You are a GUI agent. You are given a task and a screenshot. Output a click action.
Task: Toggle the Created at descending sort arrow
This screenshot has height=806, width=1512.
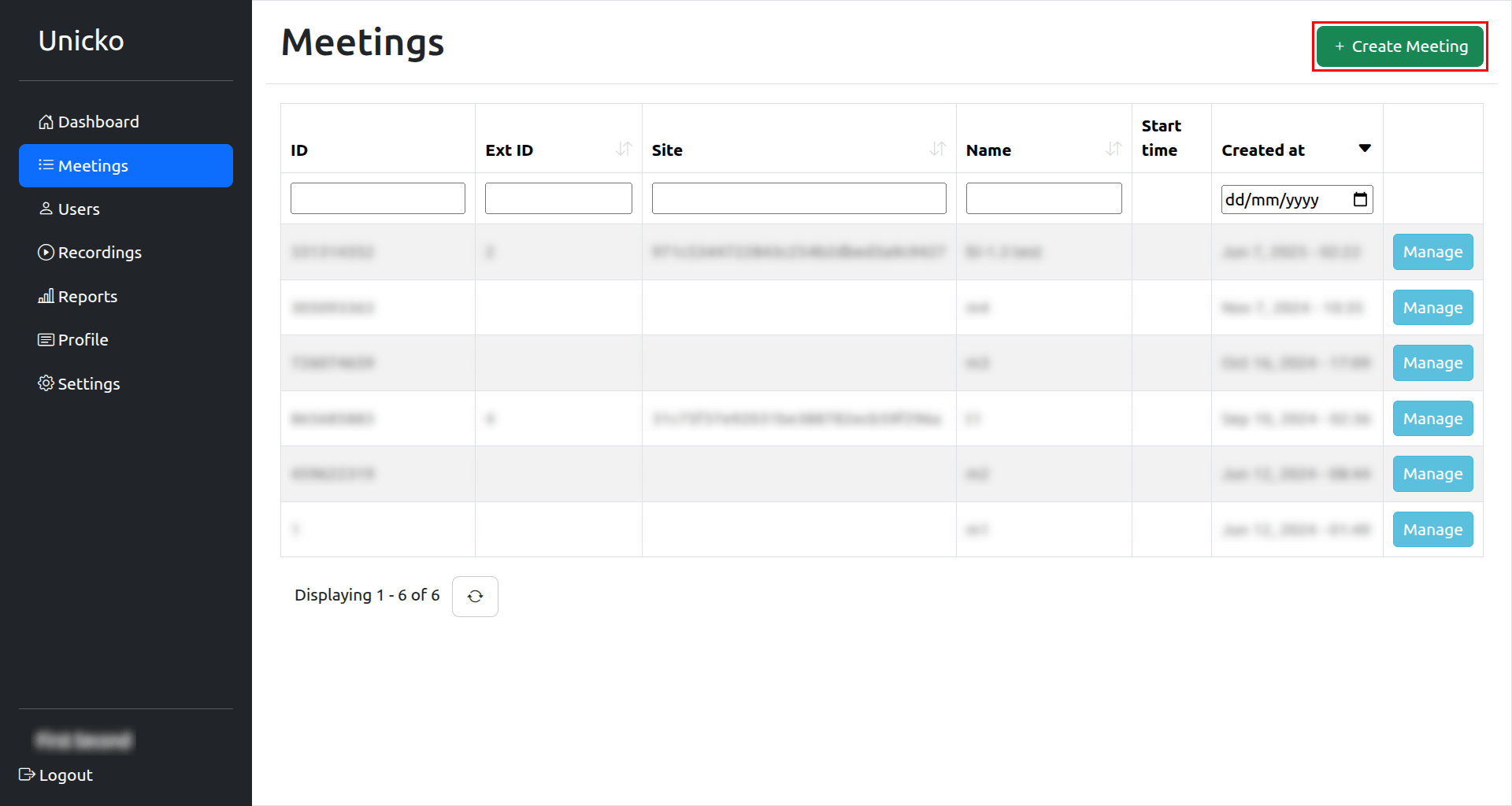[1365, 149]
